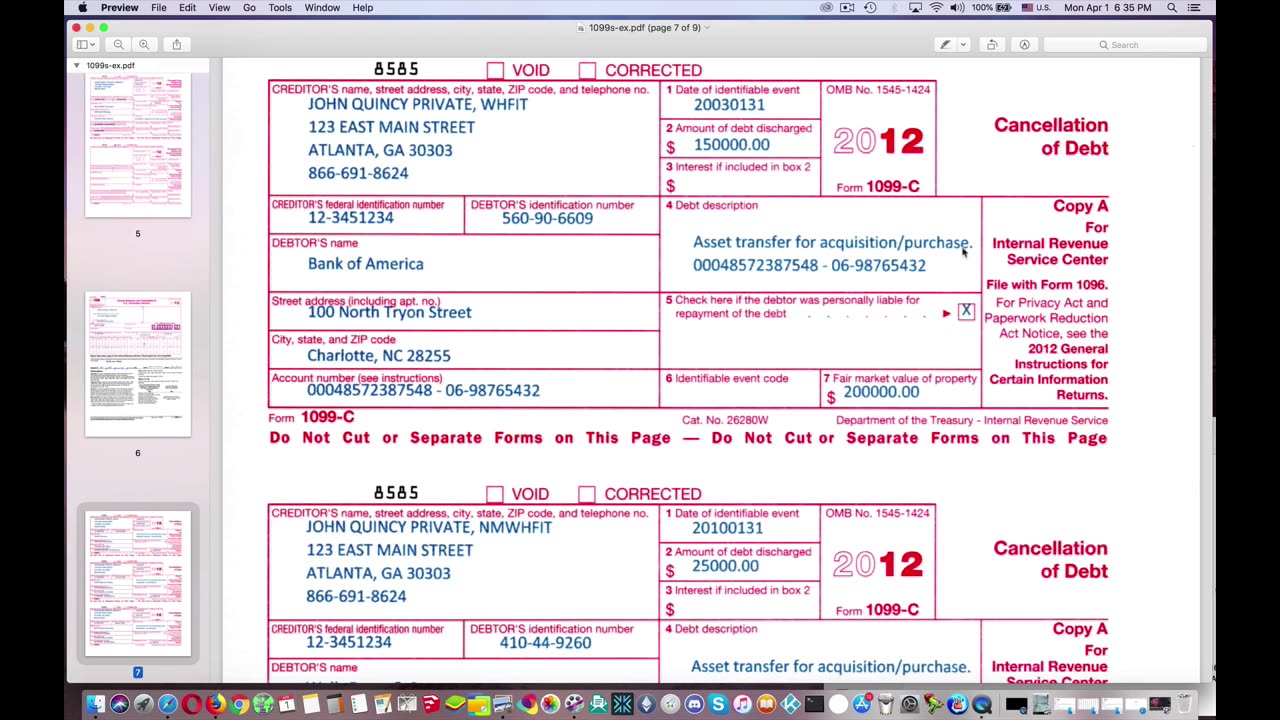Launch Firefox from the Dock
Image resolution: width=1280 pixels, height=720 pixels.
tap(215, 705)
